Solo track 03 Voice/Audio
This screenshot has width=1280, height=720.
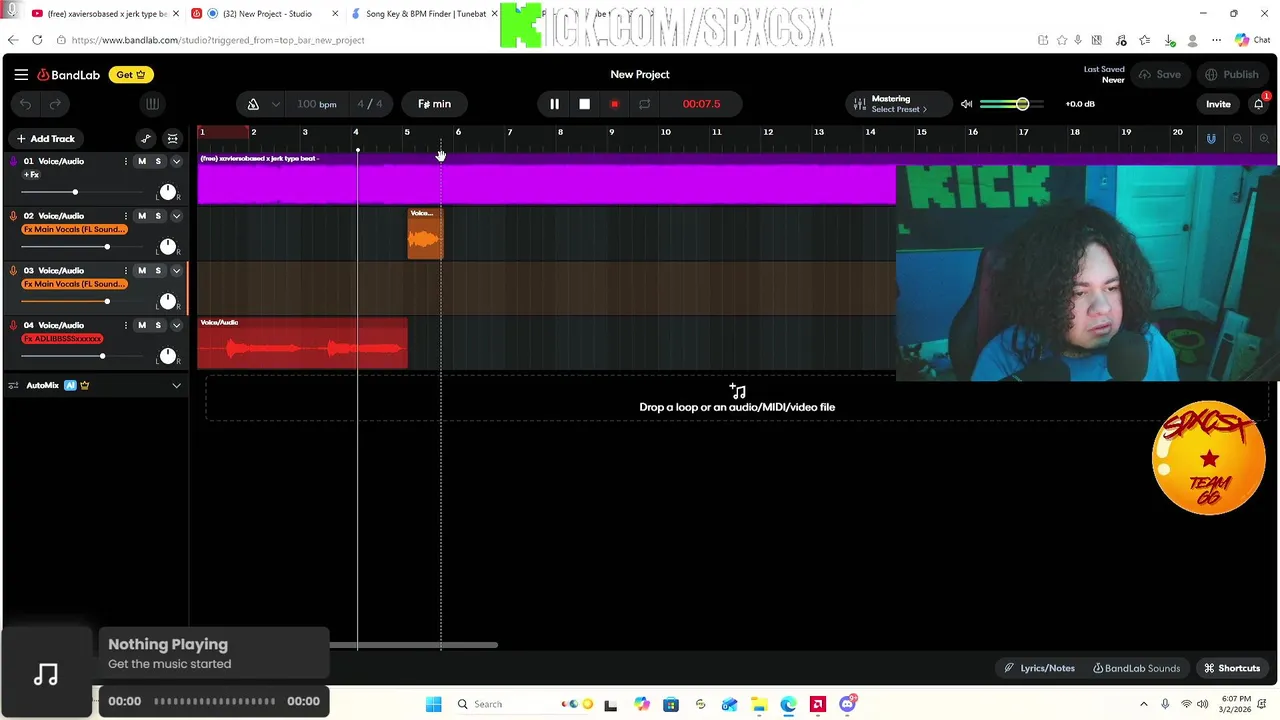[158, 271]
